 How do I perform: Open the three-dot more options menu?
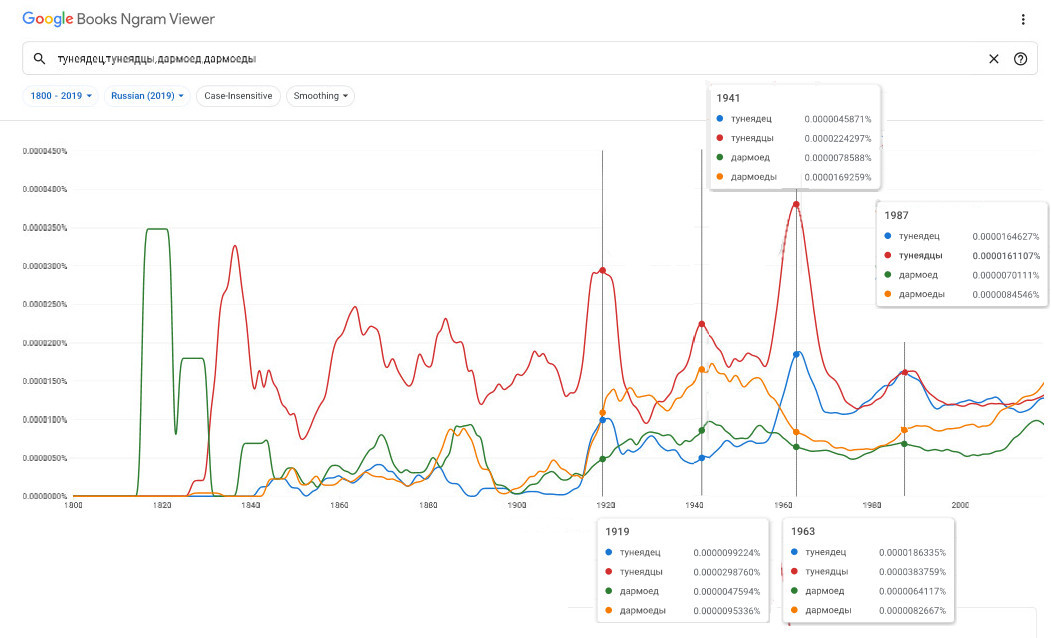[1022, 20]
